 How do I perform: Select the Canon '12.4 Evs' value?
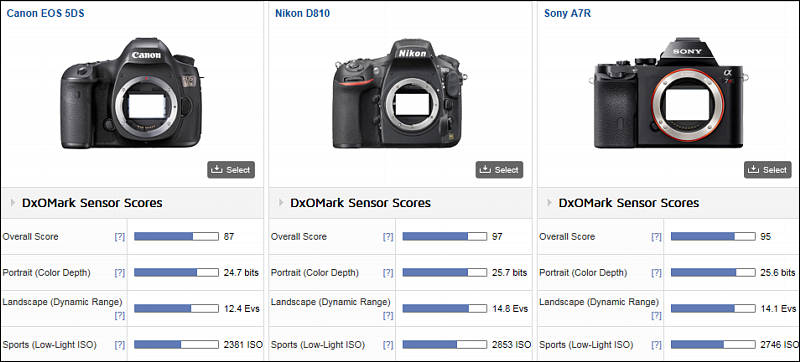point(242,308)
